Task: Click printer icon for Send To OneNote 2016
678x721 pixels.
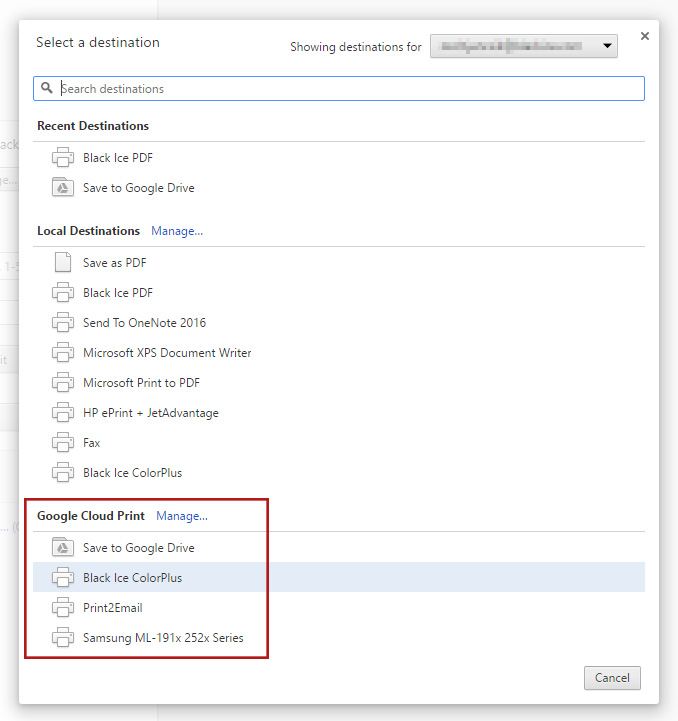Action: (x=63, y=323)
